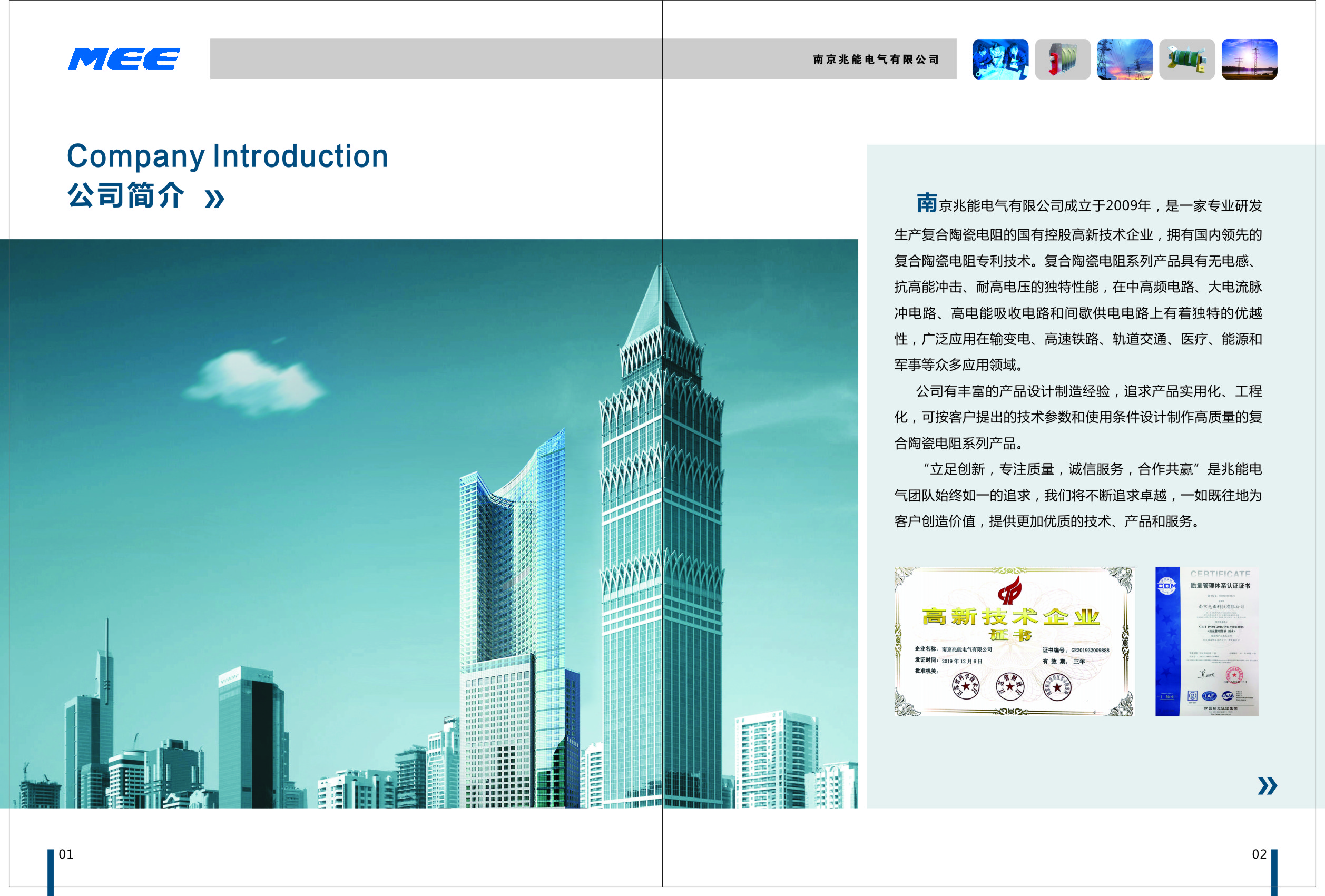Click the double chevron at text panel bottom
Screen dimensions: 1325x896
(1267, 785)
